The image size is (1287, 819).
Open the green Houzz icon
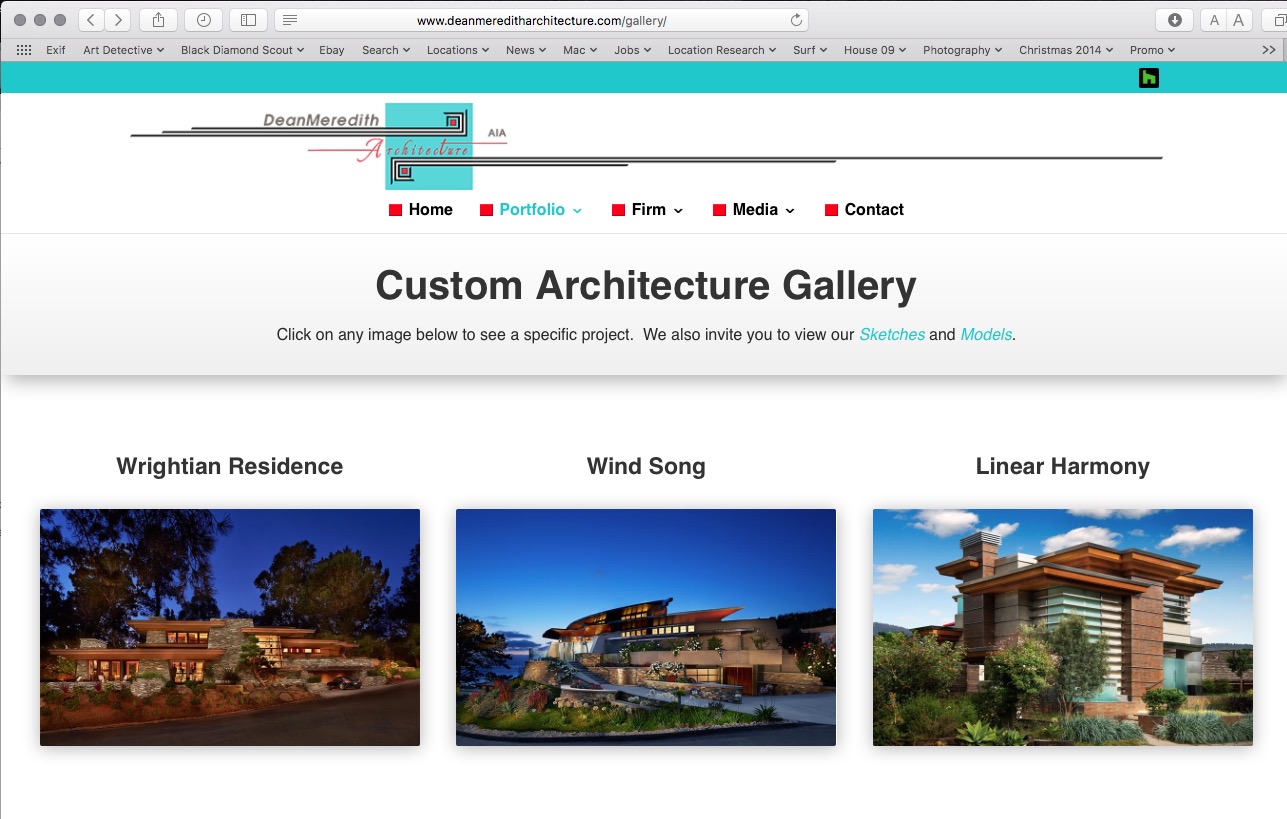point(1149,77)
